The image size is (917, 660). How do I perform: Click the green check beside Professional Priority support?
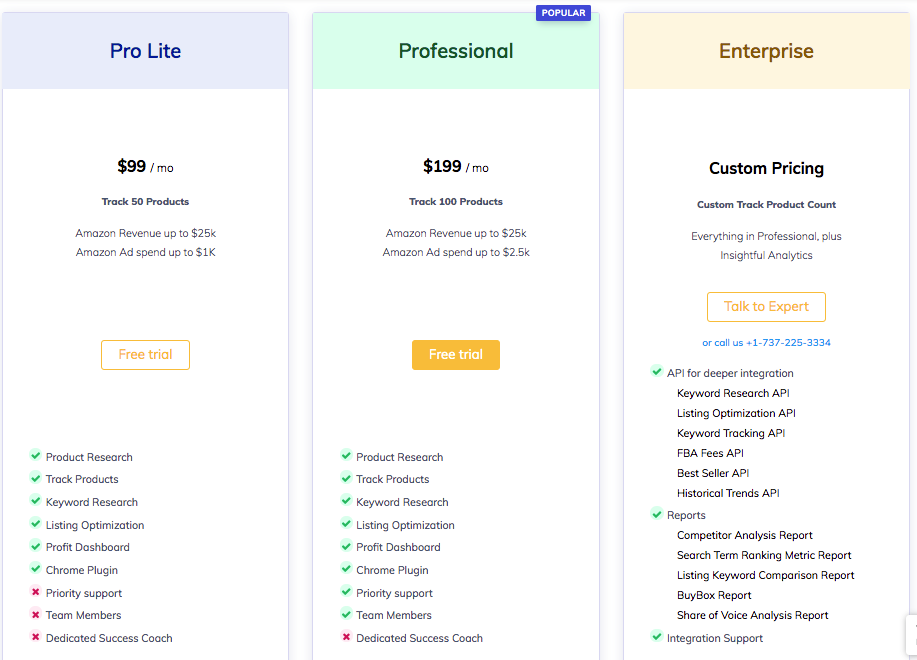click(x=346, y=592)
